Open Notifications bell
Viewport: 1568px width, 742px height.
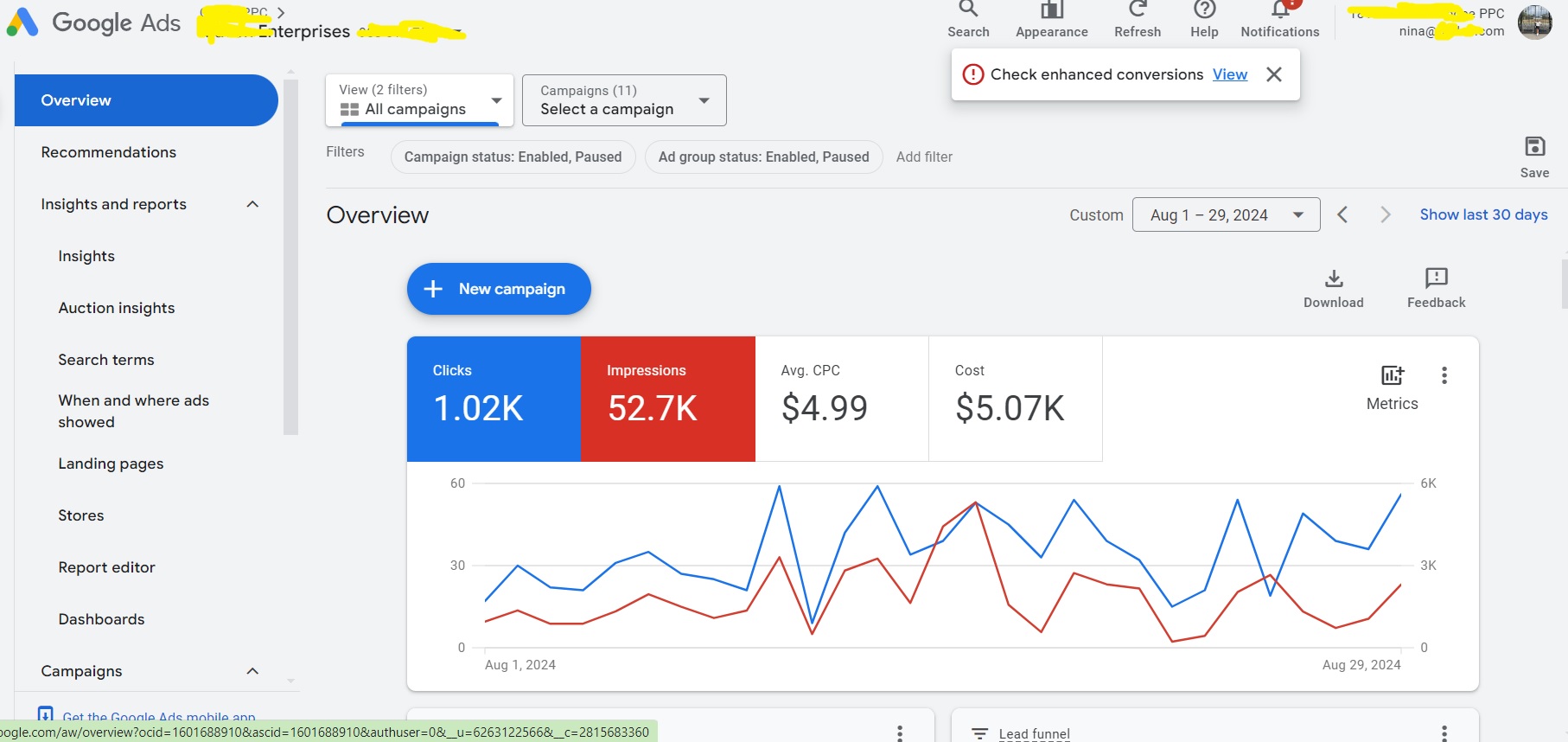(x=1280, y=12)
